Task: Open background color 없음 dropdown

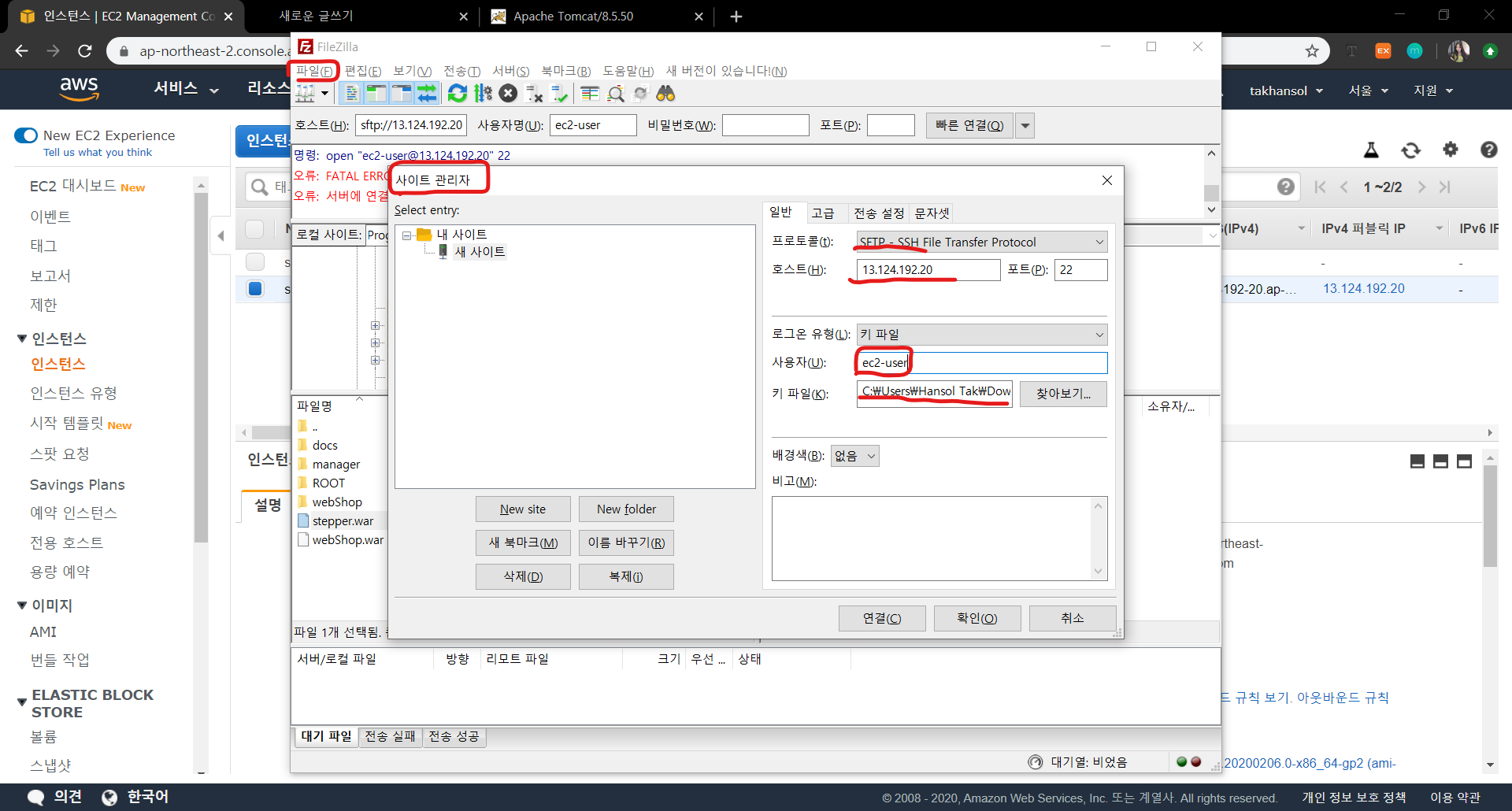Action: click(x=855, y=456)
